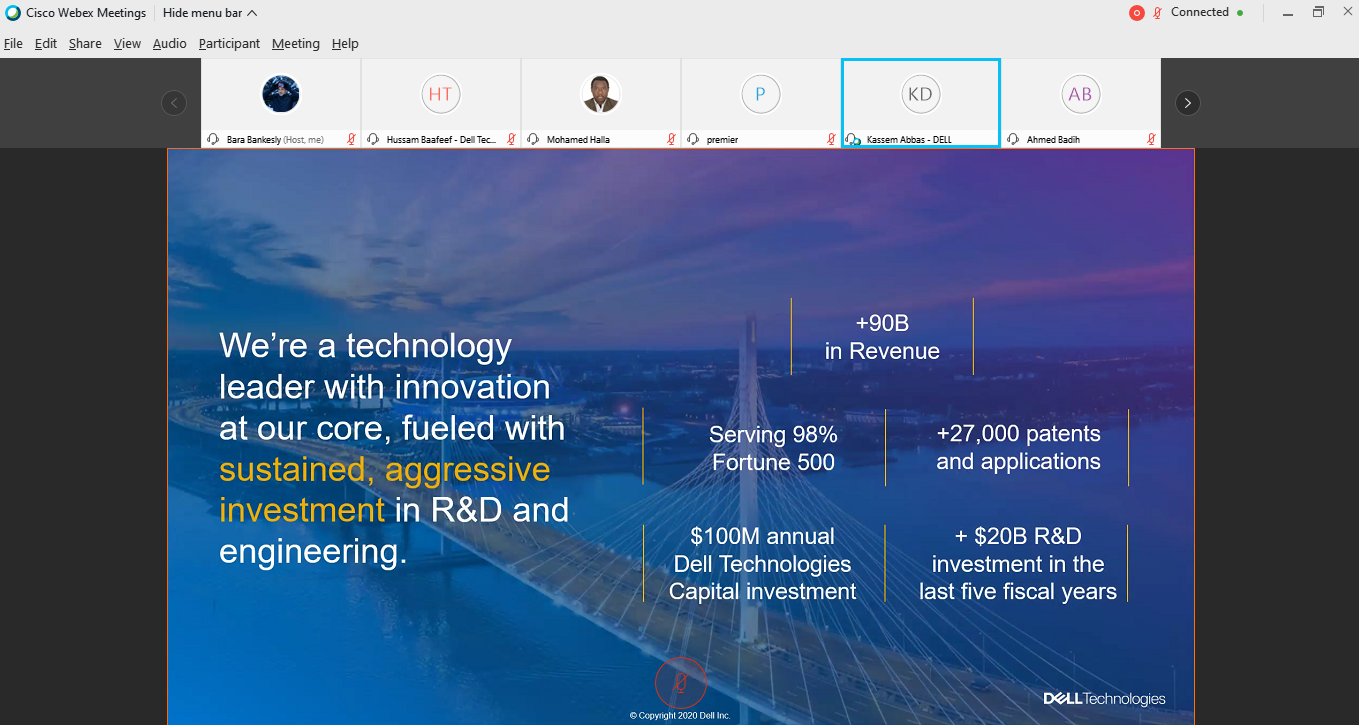Click the "Serving 98% Fortune 500" text
Screen dimensions: 1359x725
773,448
